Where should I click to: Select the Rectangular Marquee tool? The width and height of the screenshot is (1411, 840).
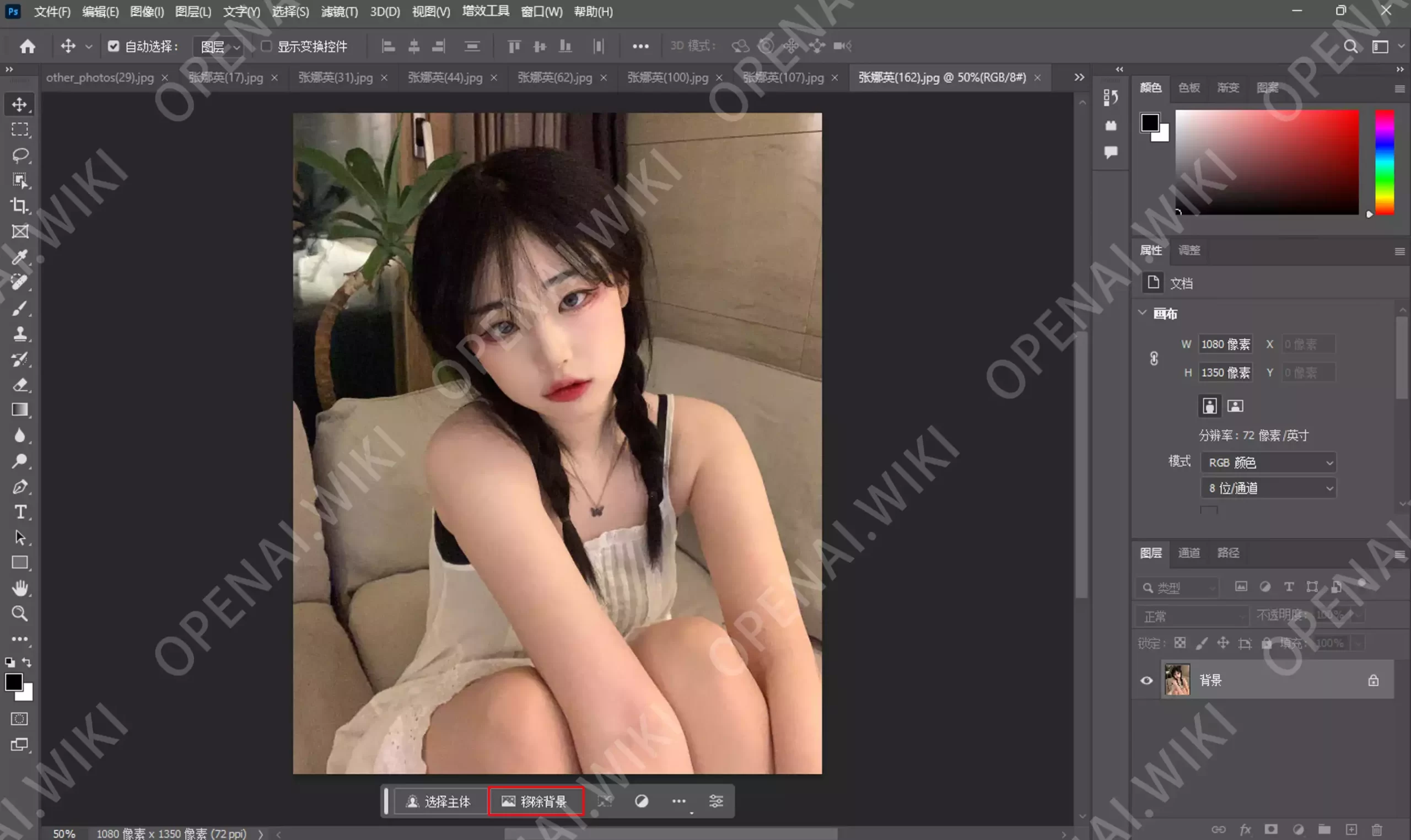point(20,130)
